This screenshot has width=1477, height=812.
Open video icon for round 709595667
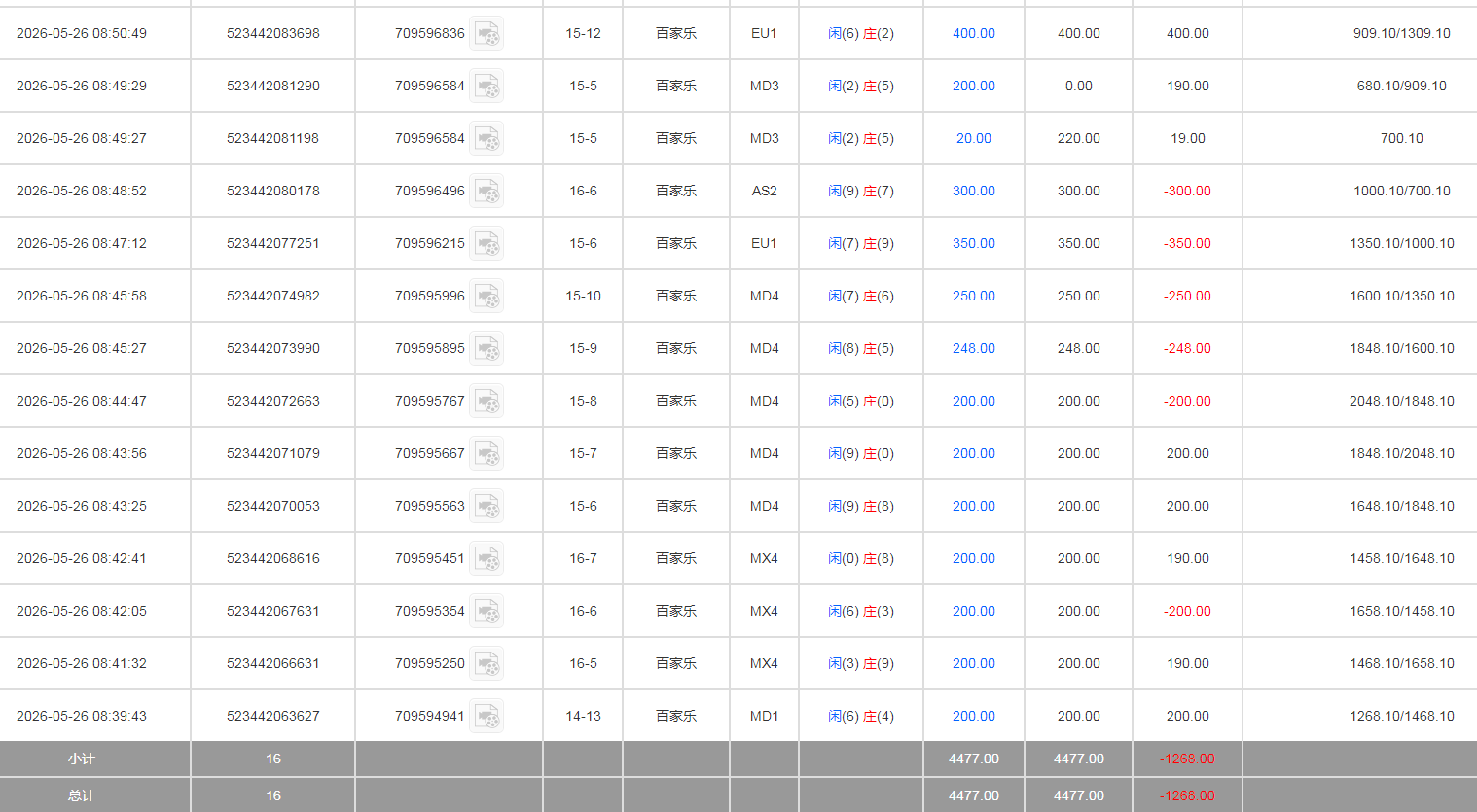487,454
